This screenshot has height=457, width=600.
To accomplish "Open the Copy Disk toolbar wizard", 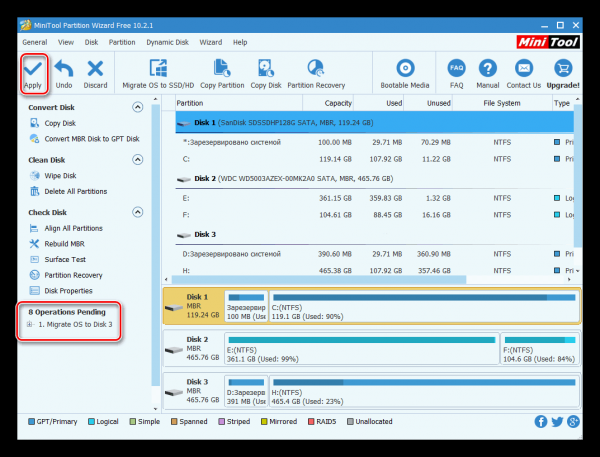I will pos(266,74).
